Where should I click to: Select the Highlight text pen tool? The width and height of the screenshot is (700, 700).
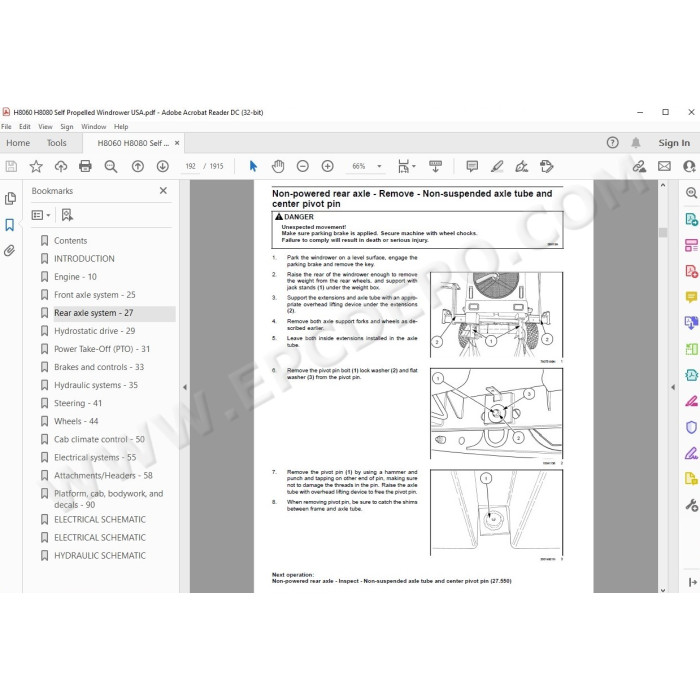[x=497, y=167]
